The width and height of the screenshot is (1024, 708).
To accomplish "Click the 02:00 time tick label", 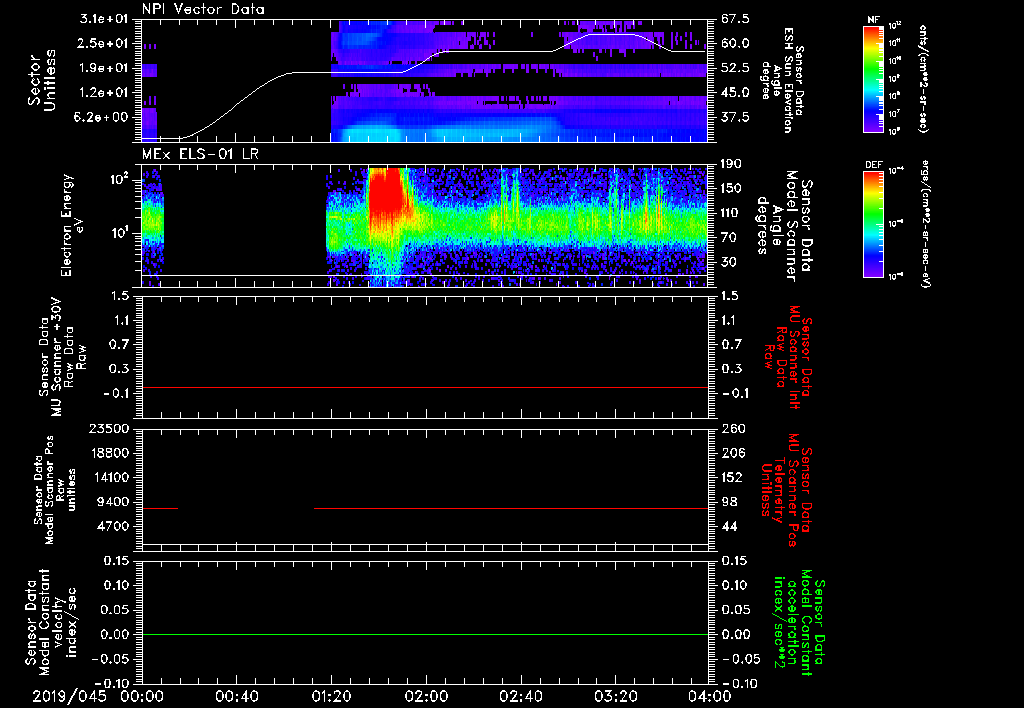I will point(426,696).
